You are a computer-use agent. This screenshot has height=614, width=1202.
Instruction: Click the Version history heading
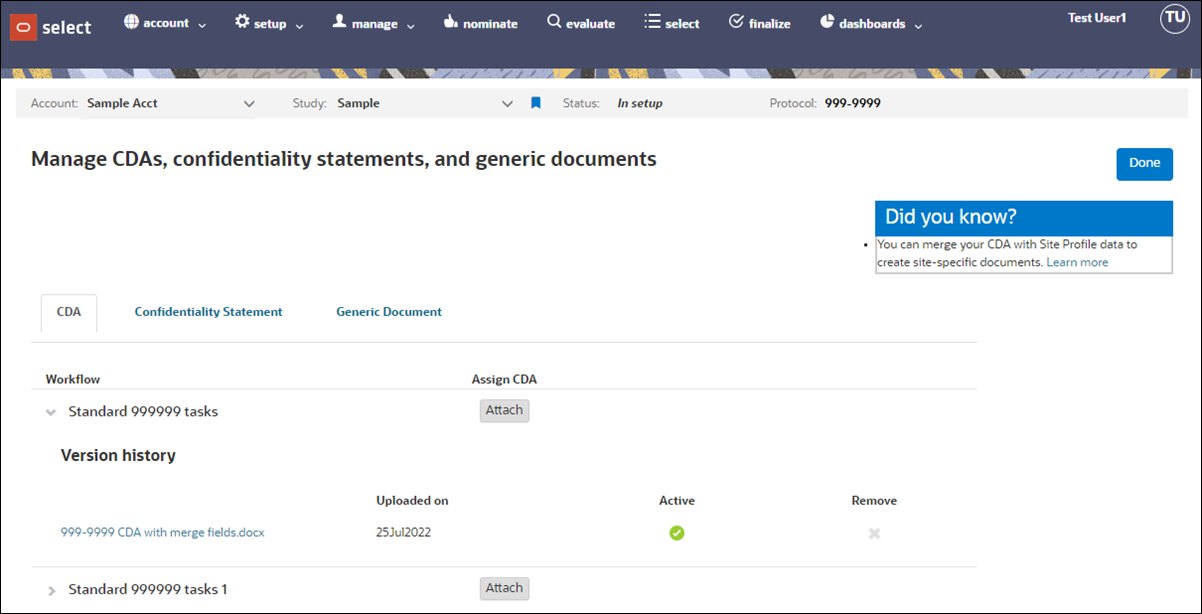pos(118,455)
